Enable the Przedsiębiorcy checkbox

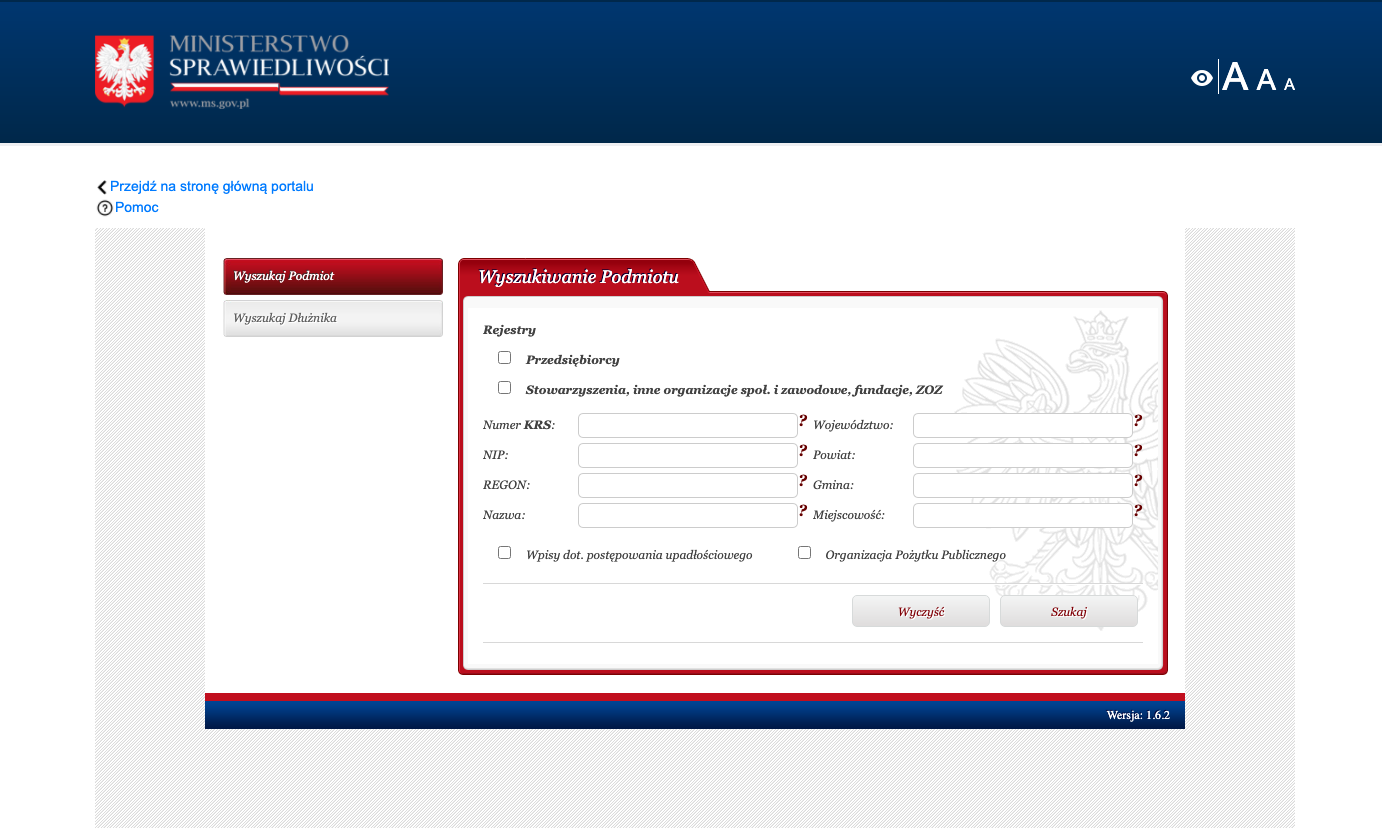[x=504, y=358]
